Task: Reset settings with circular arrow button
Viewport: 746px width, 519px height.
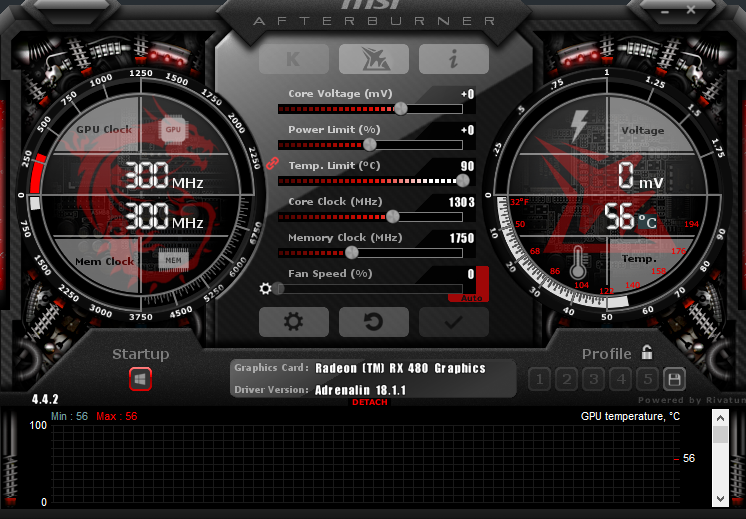Action: (x=373, y=322)
